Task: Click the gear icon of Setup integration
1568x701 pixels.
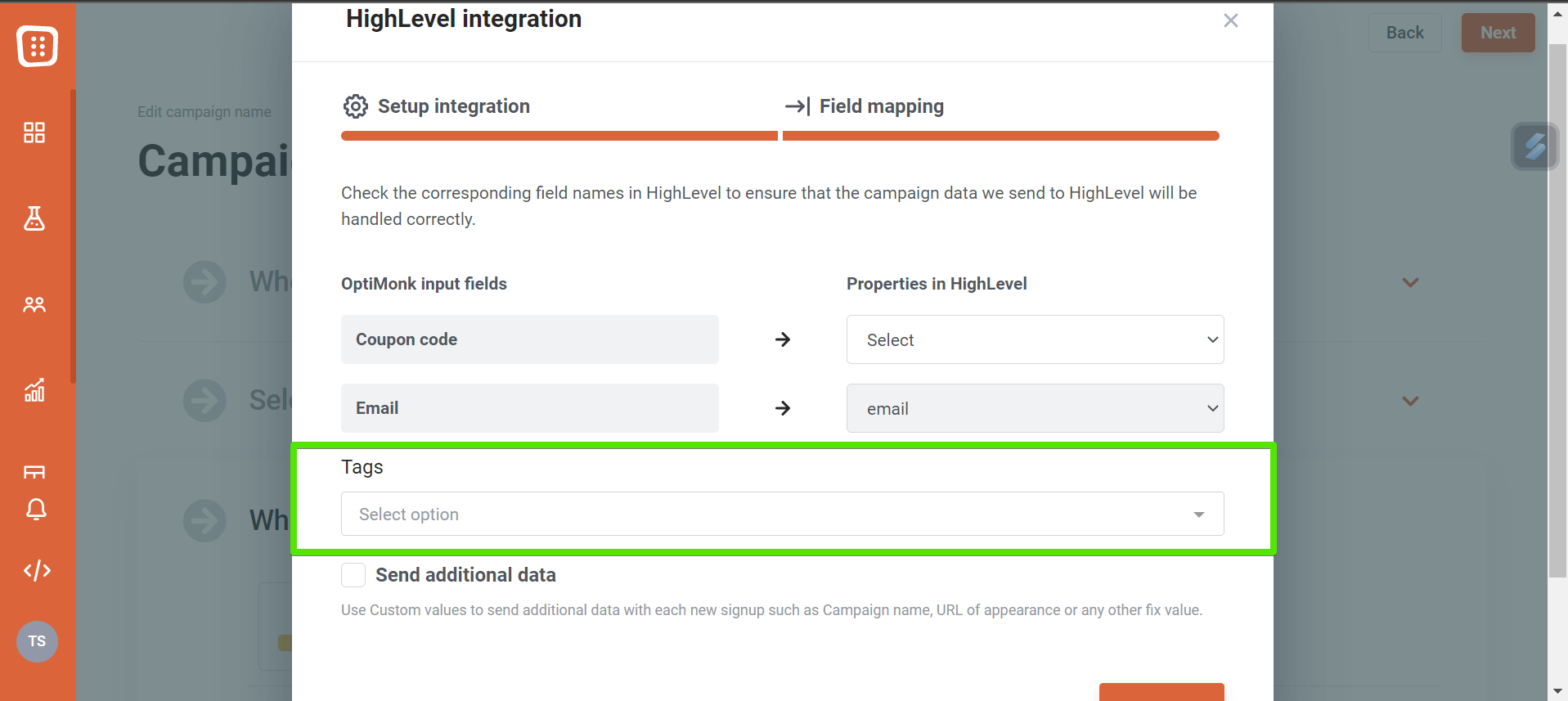Action: tap(356, 106)
